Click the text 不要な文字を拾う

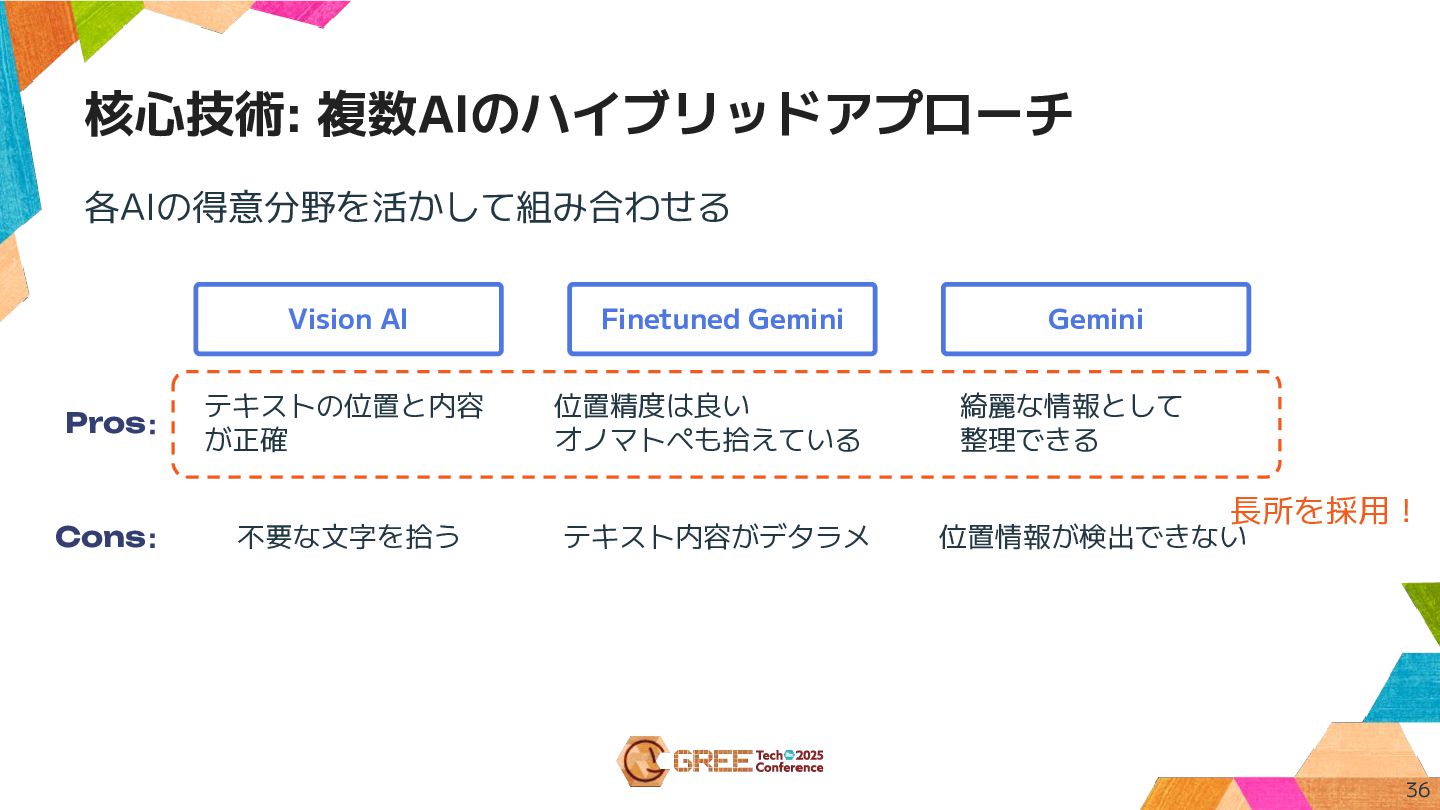pyautogui.click(x=349, y=538)
